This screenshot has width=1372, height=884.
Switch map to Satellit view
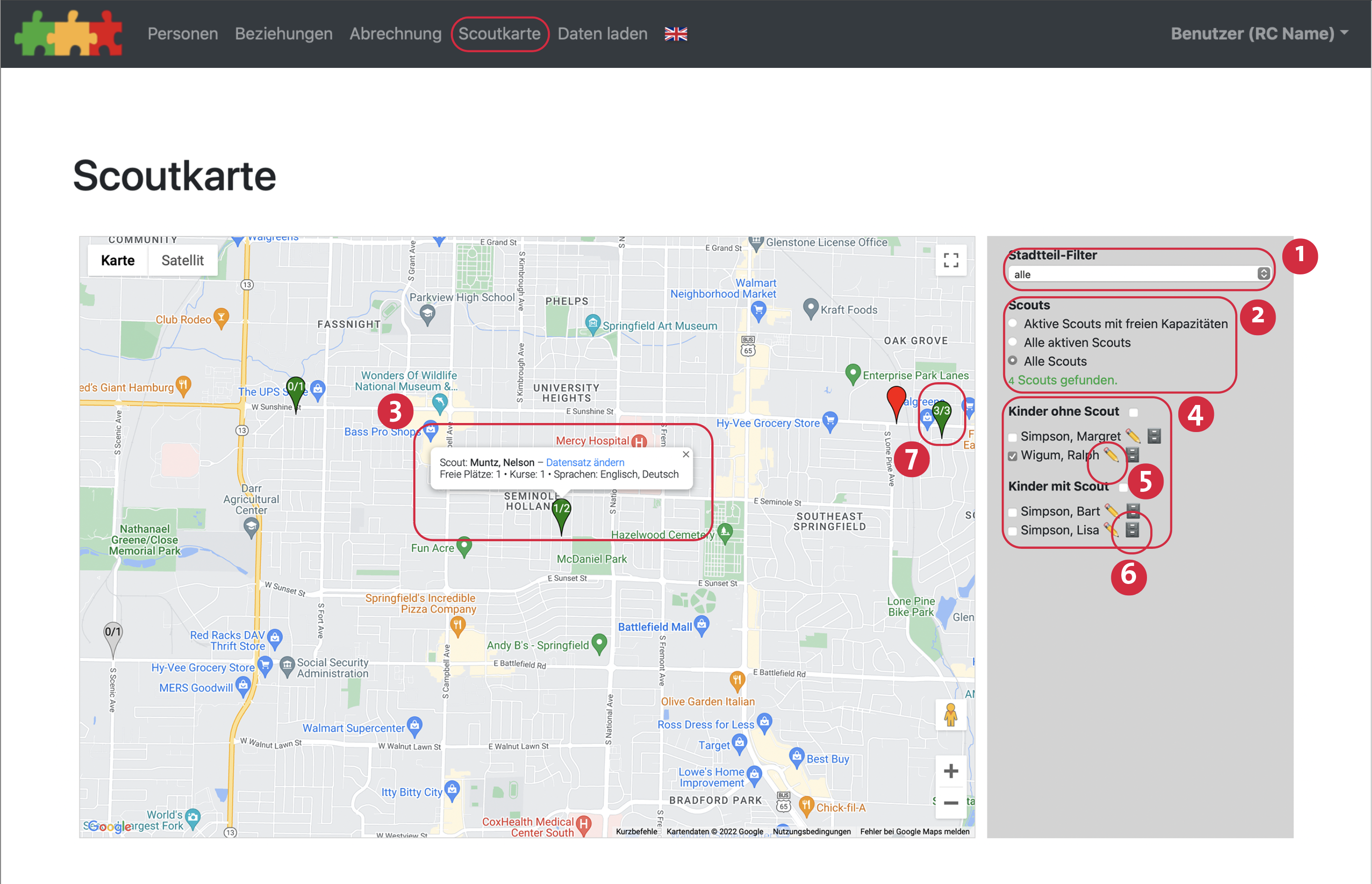point(182,261)
